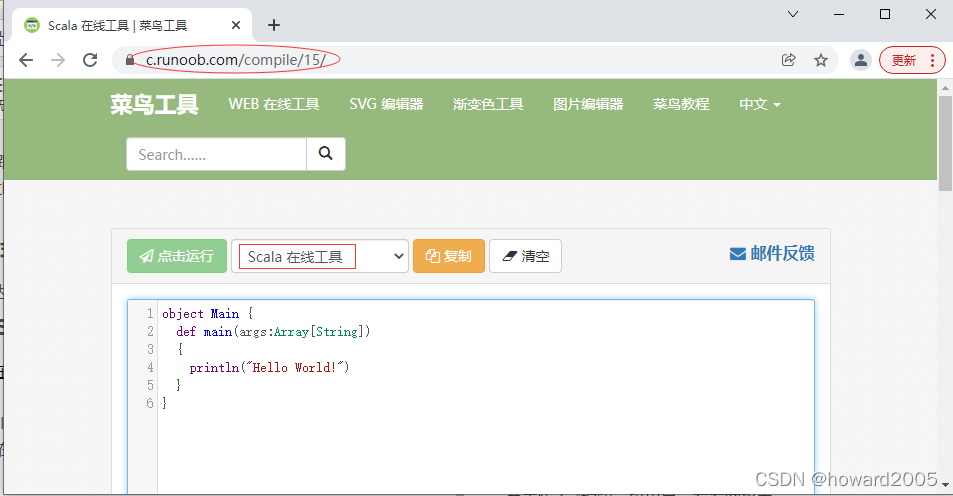953x496 pixels.
Task: Open SVG 编辑器 menu item
Action: [x=387, y=104]
